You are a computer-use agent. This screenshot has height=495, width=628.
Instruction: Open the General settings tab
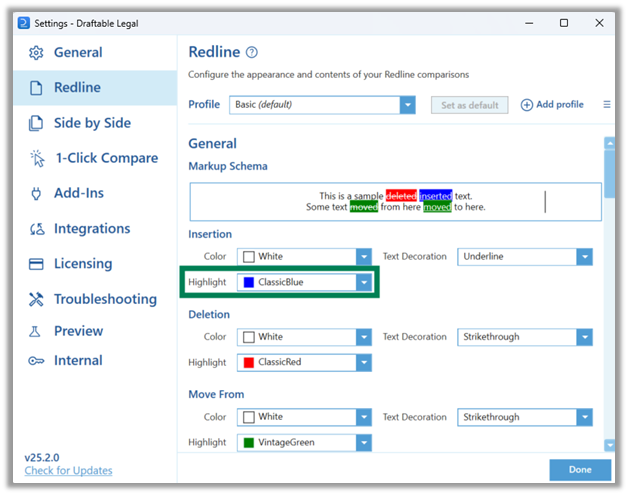(95, 52)
